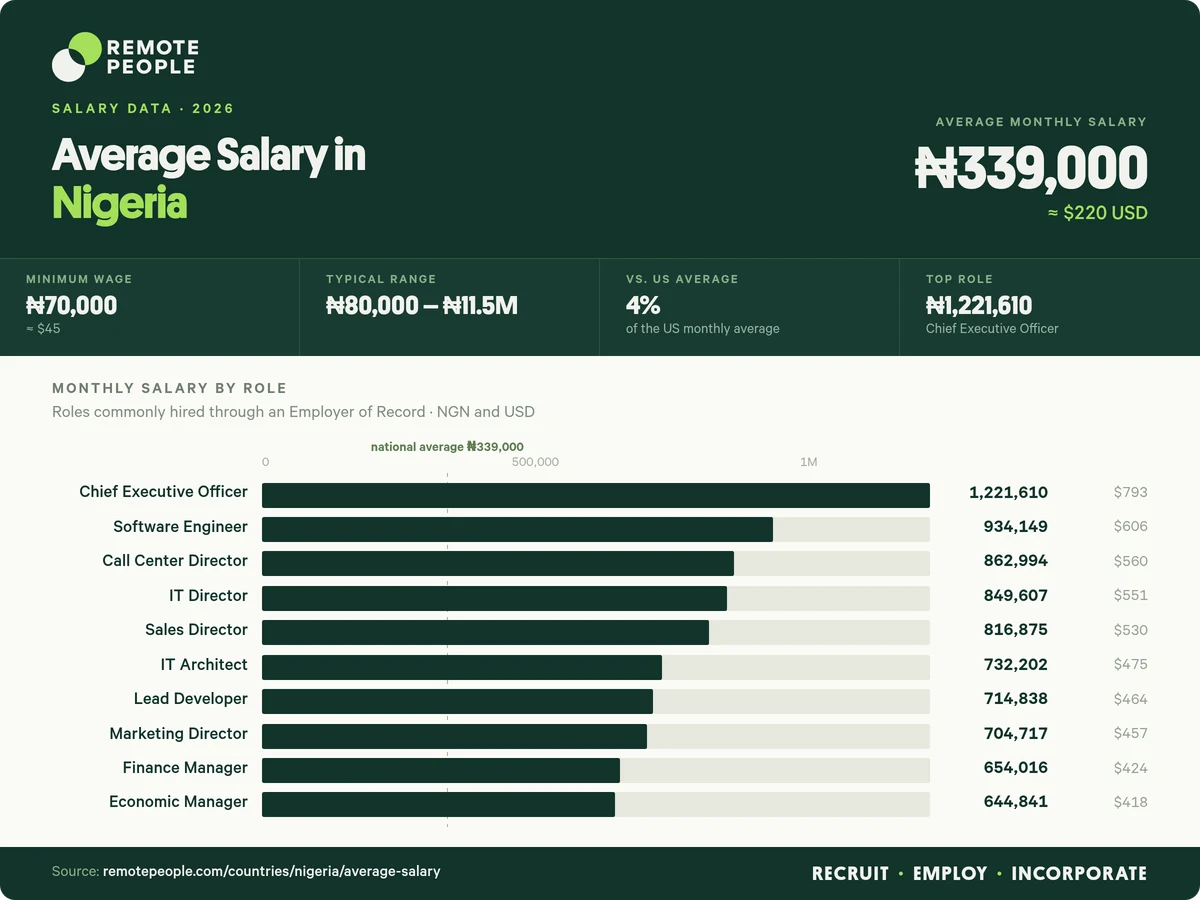1200x900 pixels.
Task: Select the 'TOP ROLE' stat label
Action: pos(959,279)
